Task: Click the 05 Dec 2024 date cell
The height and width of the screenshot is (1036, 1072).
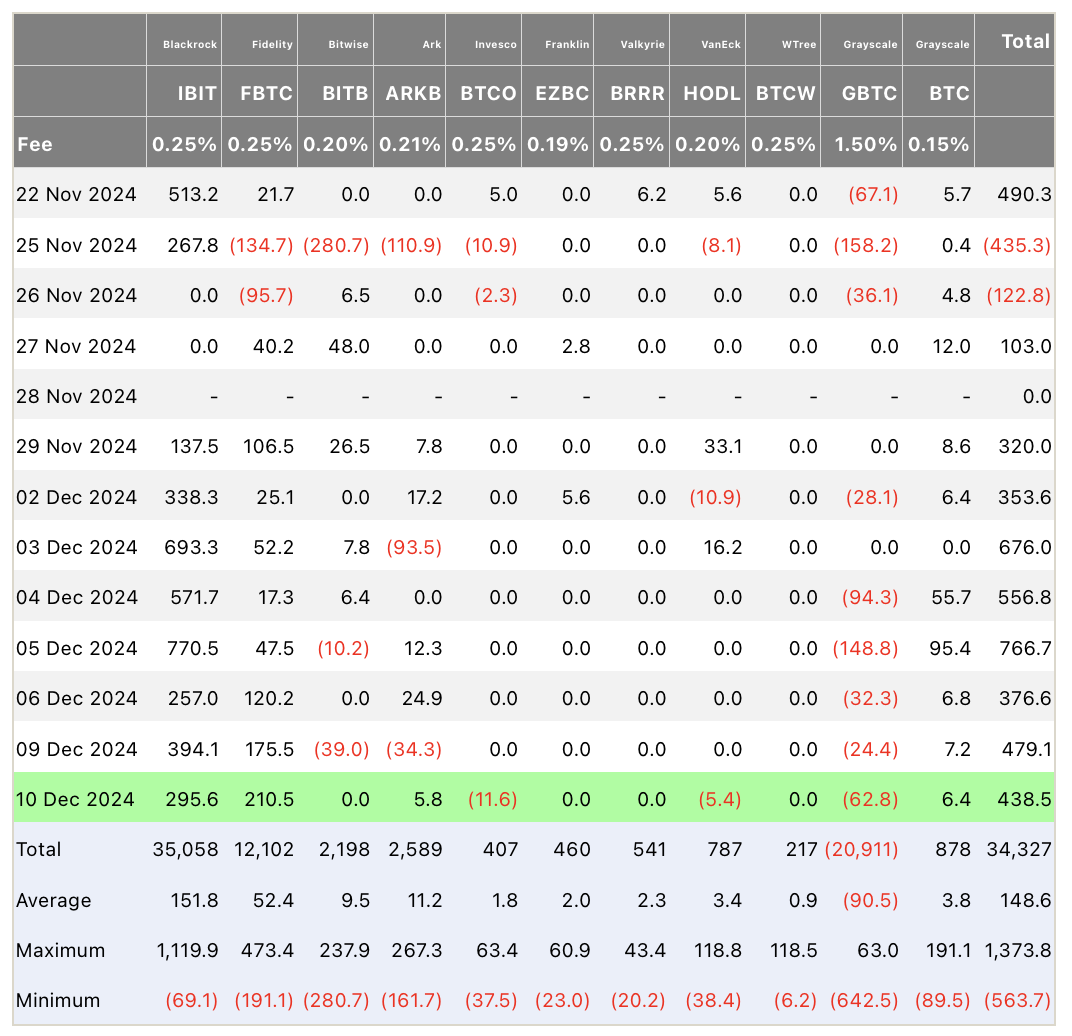Action: click(x=76, y=648)
